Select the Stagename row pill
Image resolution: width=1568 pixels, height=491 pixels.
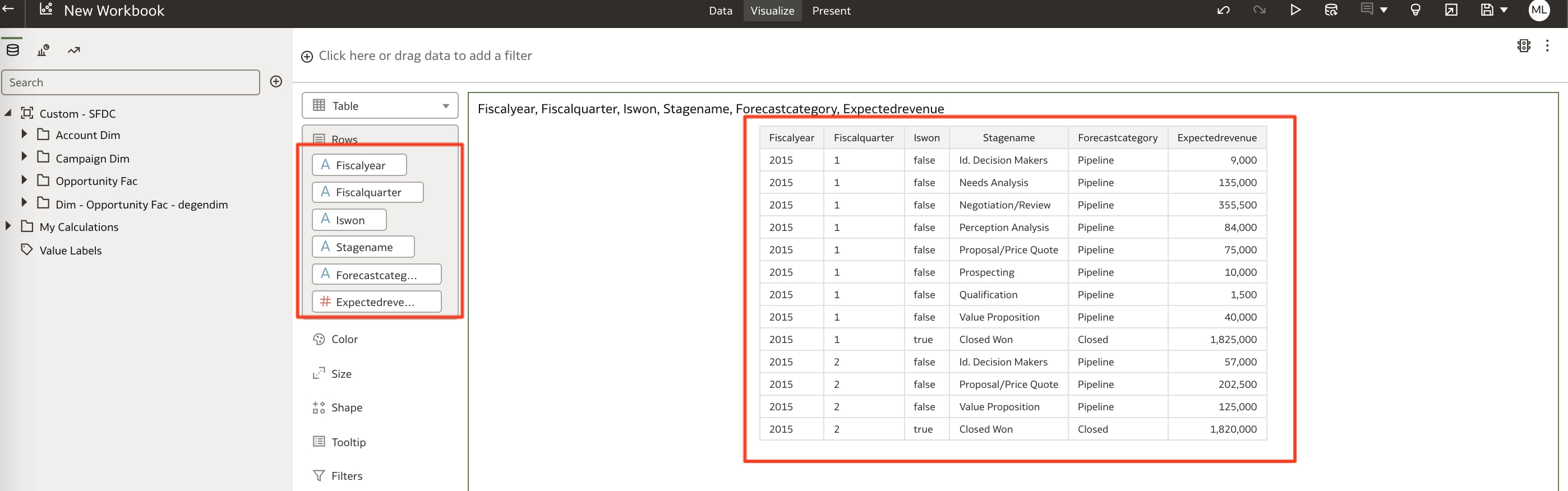click(x=363, y=247)
